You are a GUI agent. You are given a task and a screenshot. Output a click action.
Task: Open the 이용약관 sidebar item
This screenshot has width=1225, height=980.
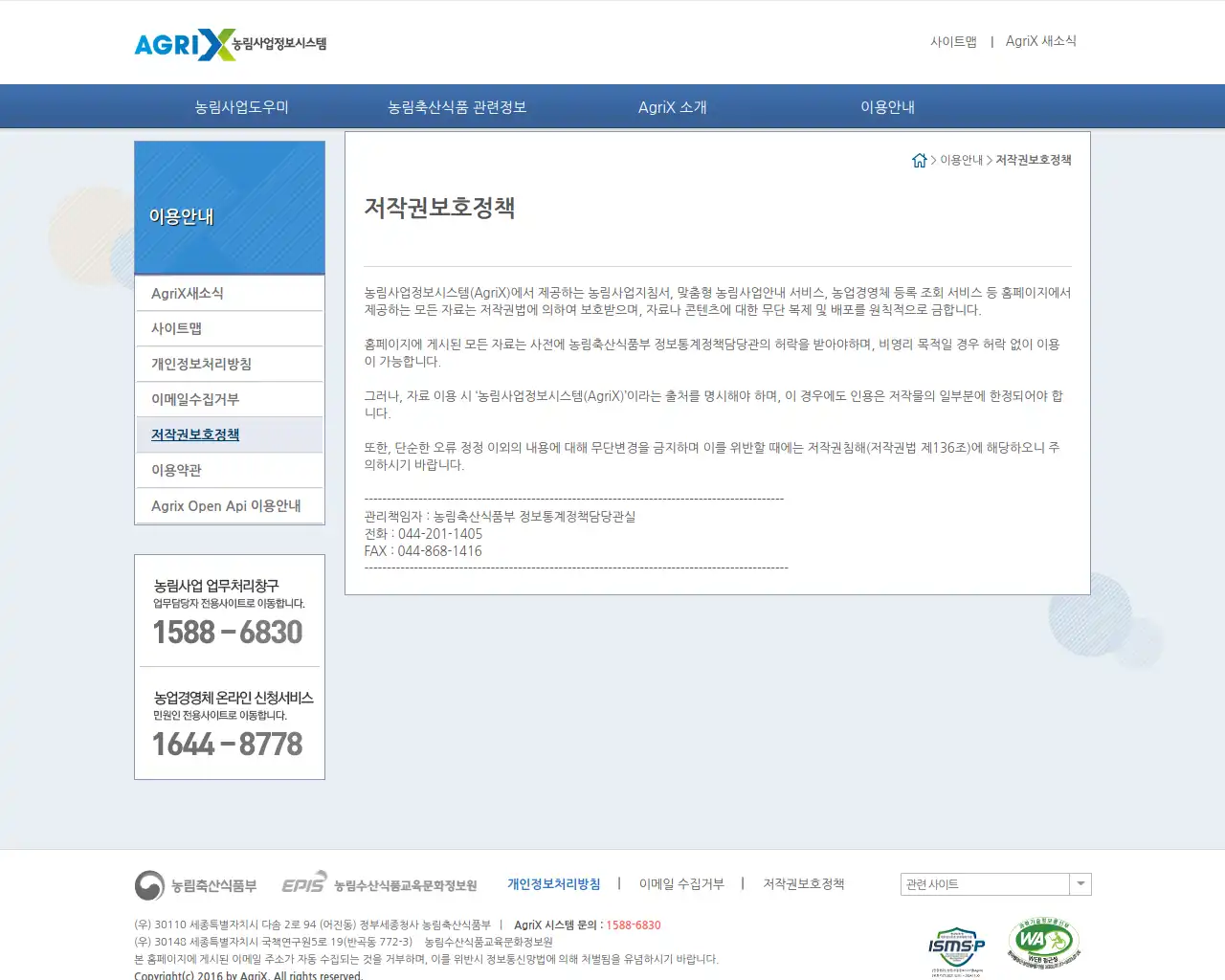[x=175, y=470]
